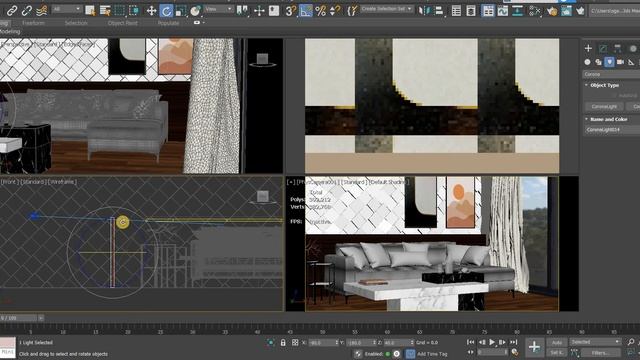Click the Set Keys large plus button
The width and height of the screenshot is (640, 360).
tap(534, 347)
